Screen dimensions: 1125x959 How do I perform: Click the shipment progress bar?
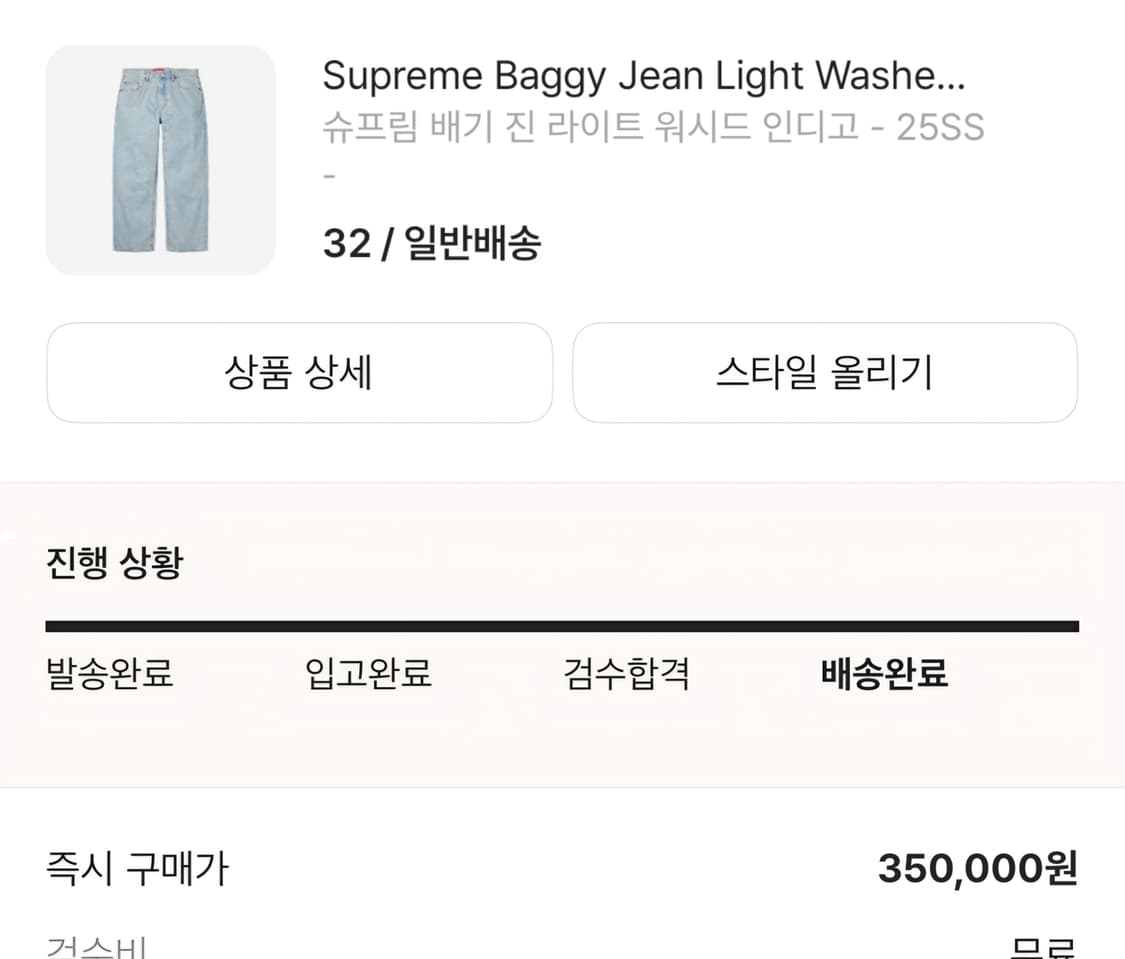(x=562, y=626)
